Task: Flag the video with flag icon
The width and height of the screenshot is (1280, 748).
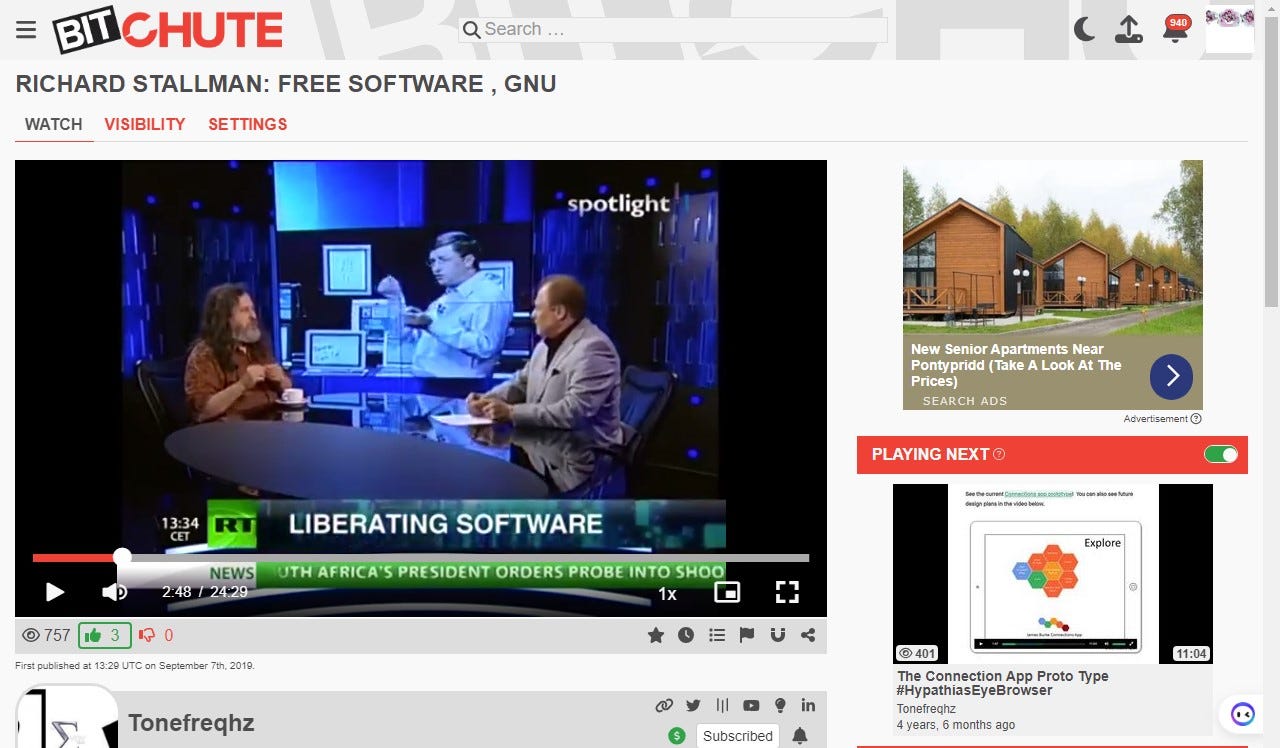Action: [747, 635]
